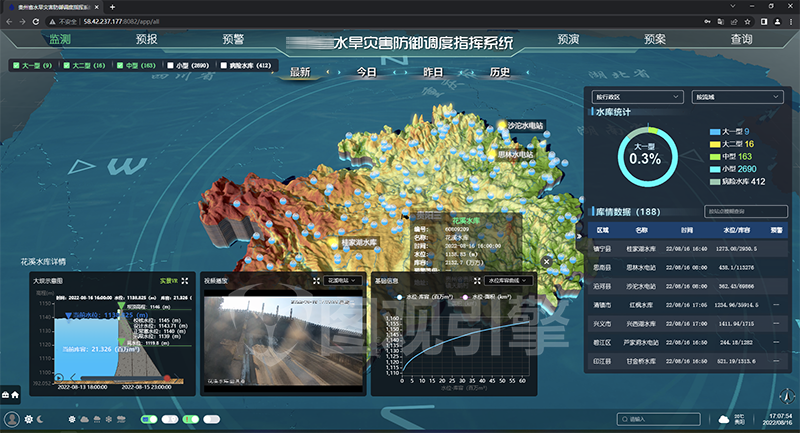Image resolution: width=800 pixels, height=433 pixels.
Task: Bookmark this page with star icon
Action: click(747, 21)
